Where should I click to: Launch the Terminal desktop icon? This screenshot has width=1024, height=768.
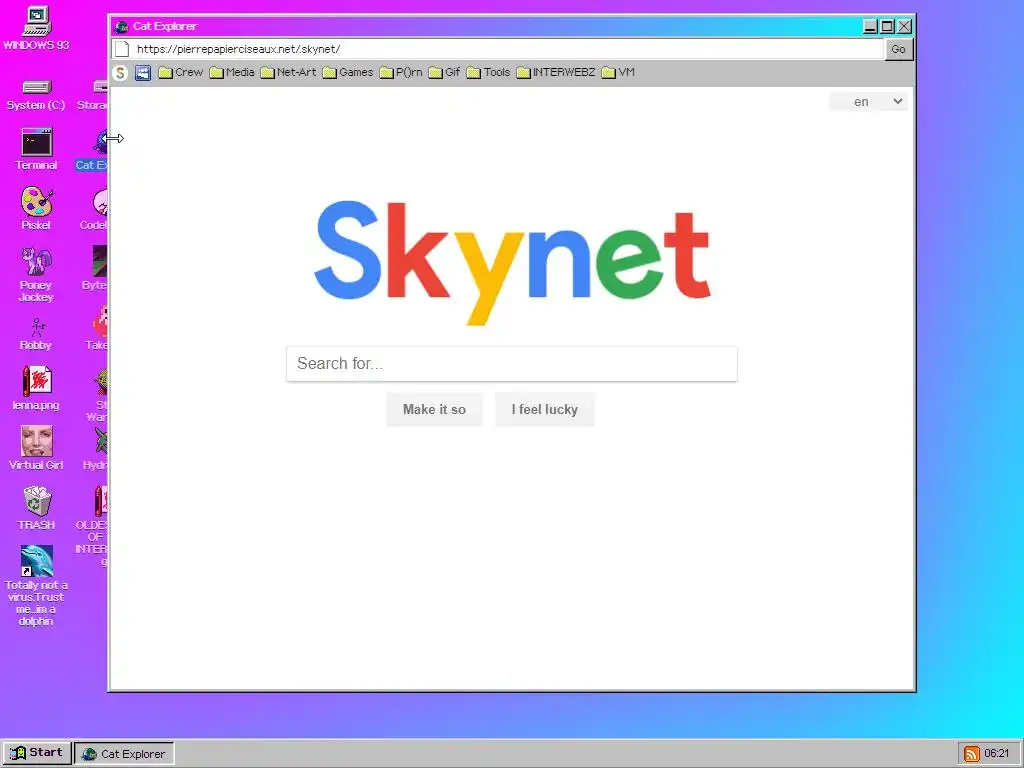pos(37,142)
